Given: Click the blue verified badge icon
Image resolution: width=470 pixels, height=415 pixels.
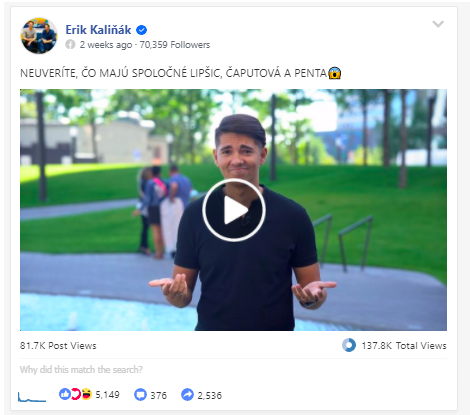Looking at the screenshot, I should click(142, 30).
